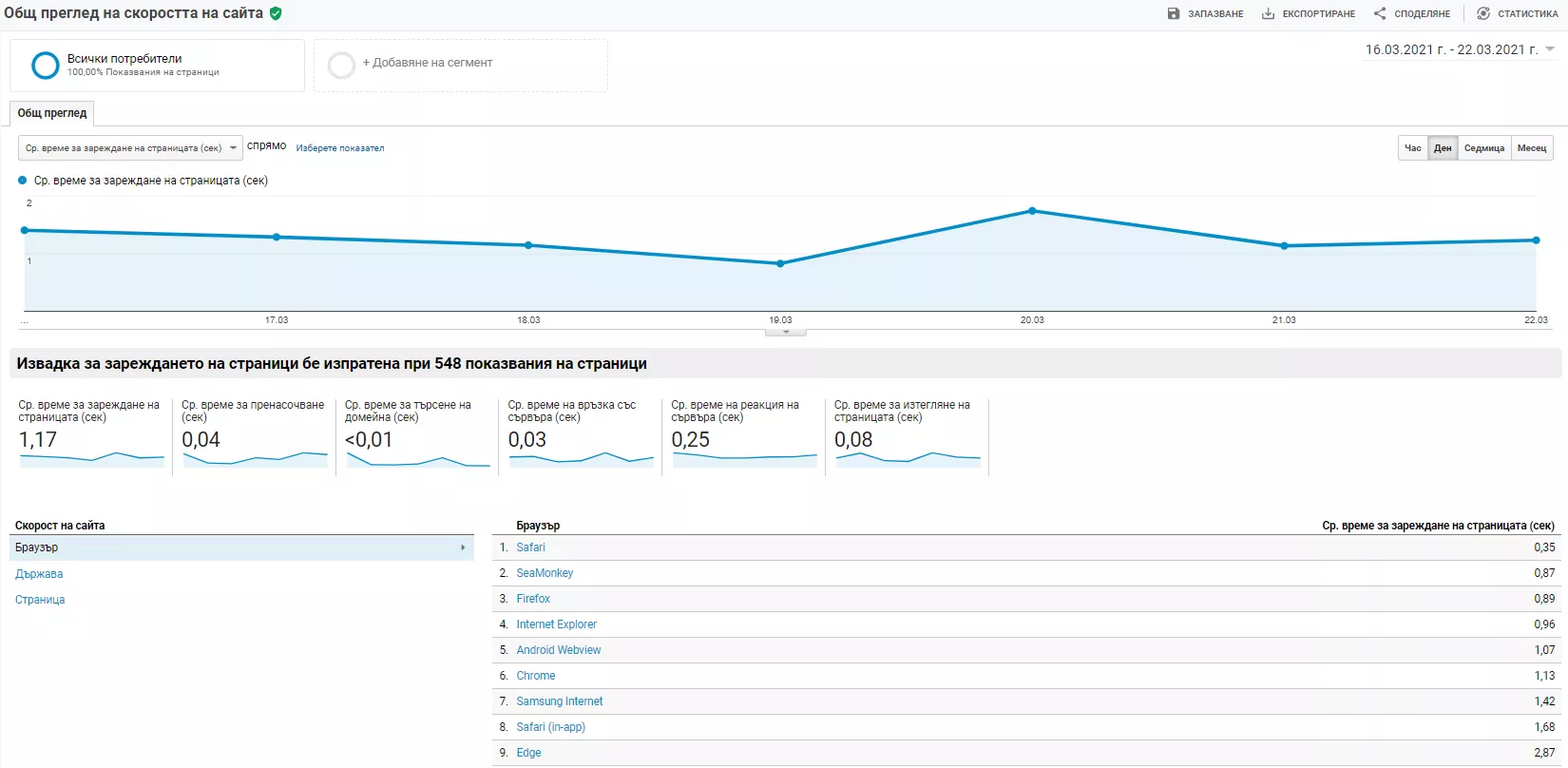Switch chart granularity to Час
1568x768 pixels.
click(x=1413, y=148)
